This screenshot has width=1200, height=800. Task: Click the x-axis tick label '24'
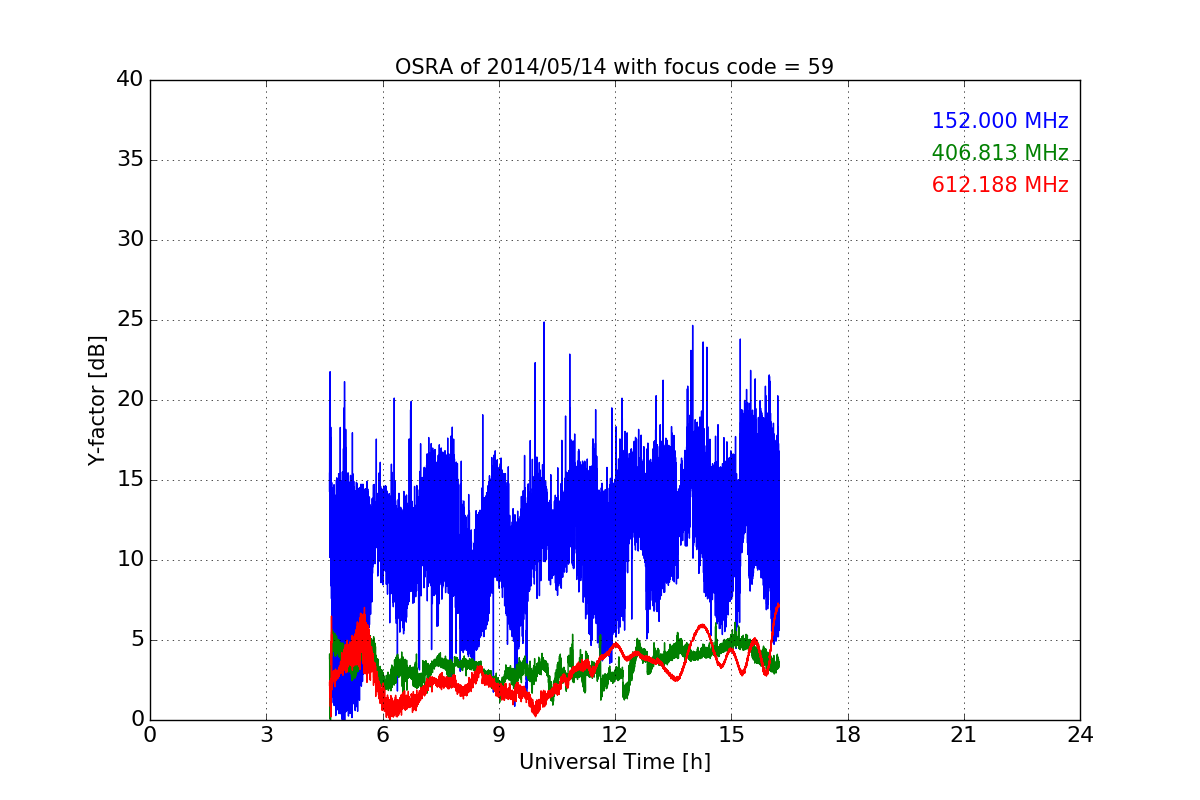(1080, 735)
